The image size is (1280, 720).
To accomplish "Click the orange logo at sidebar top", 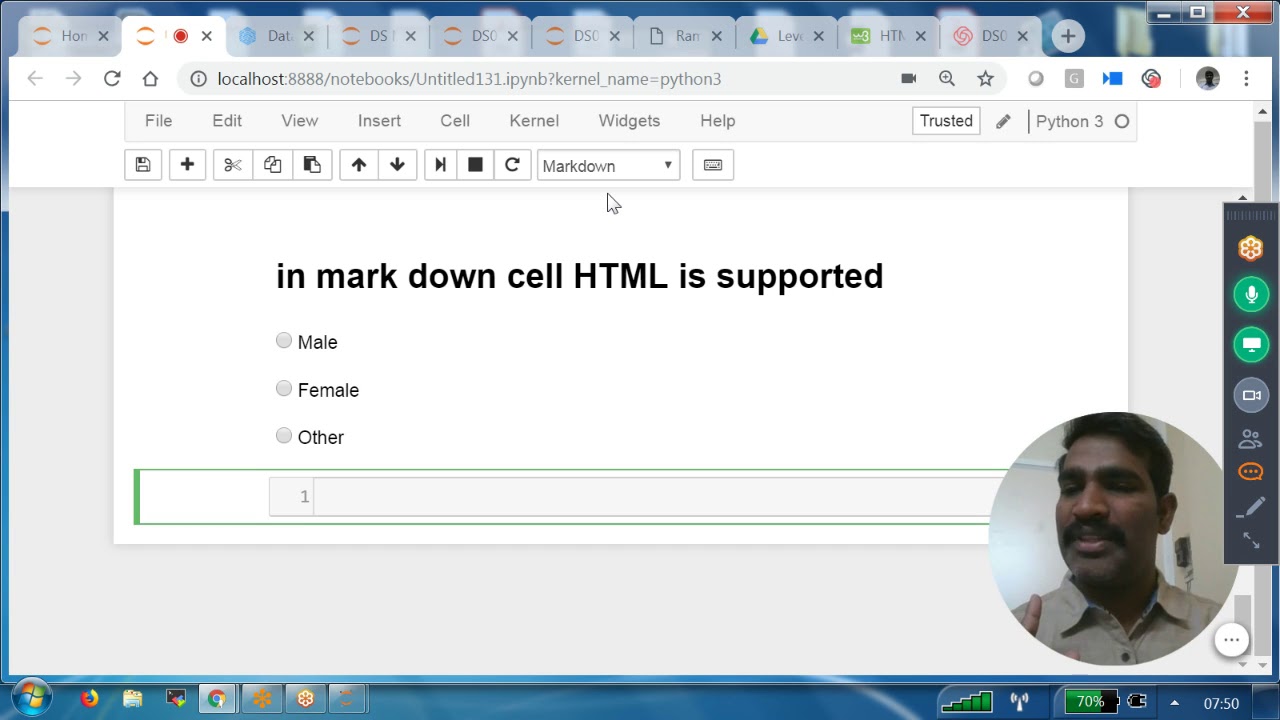I will [x=1251, y=248].
